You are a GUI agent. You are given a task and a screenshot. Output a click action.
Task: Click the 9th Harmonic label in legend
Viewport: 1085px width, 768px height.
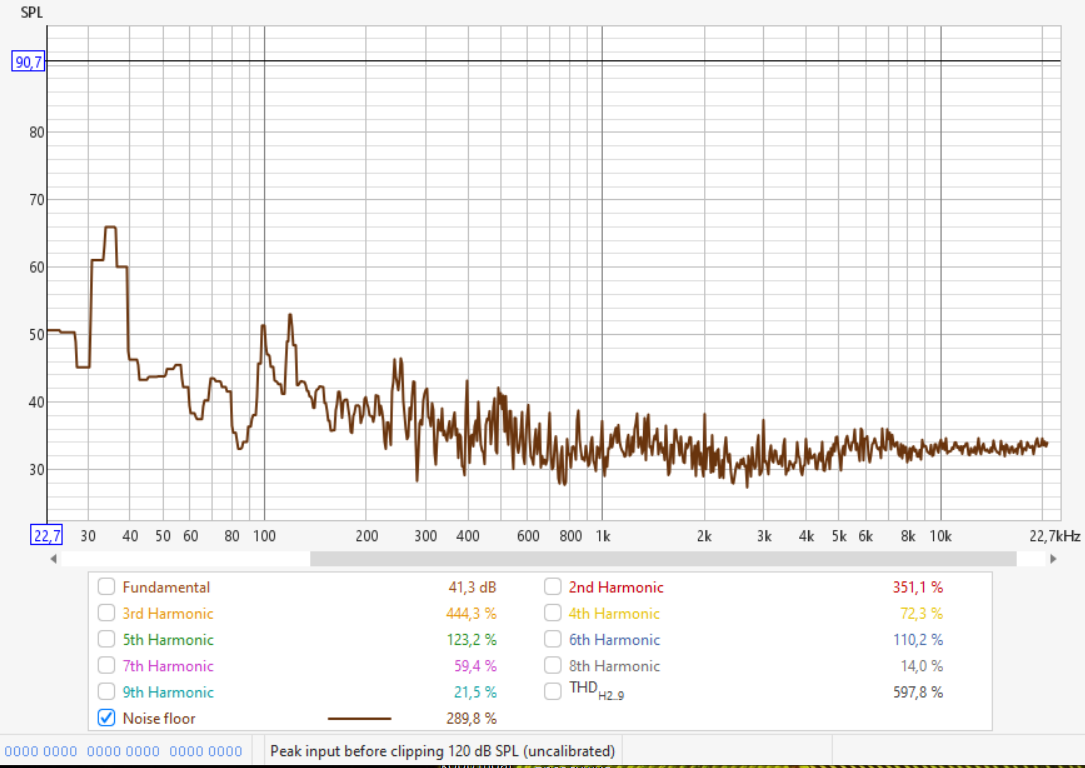click(x=168, y=693)
